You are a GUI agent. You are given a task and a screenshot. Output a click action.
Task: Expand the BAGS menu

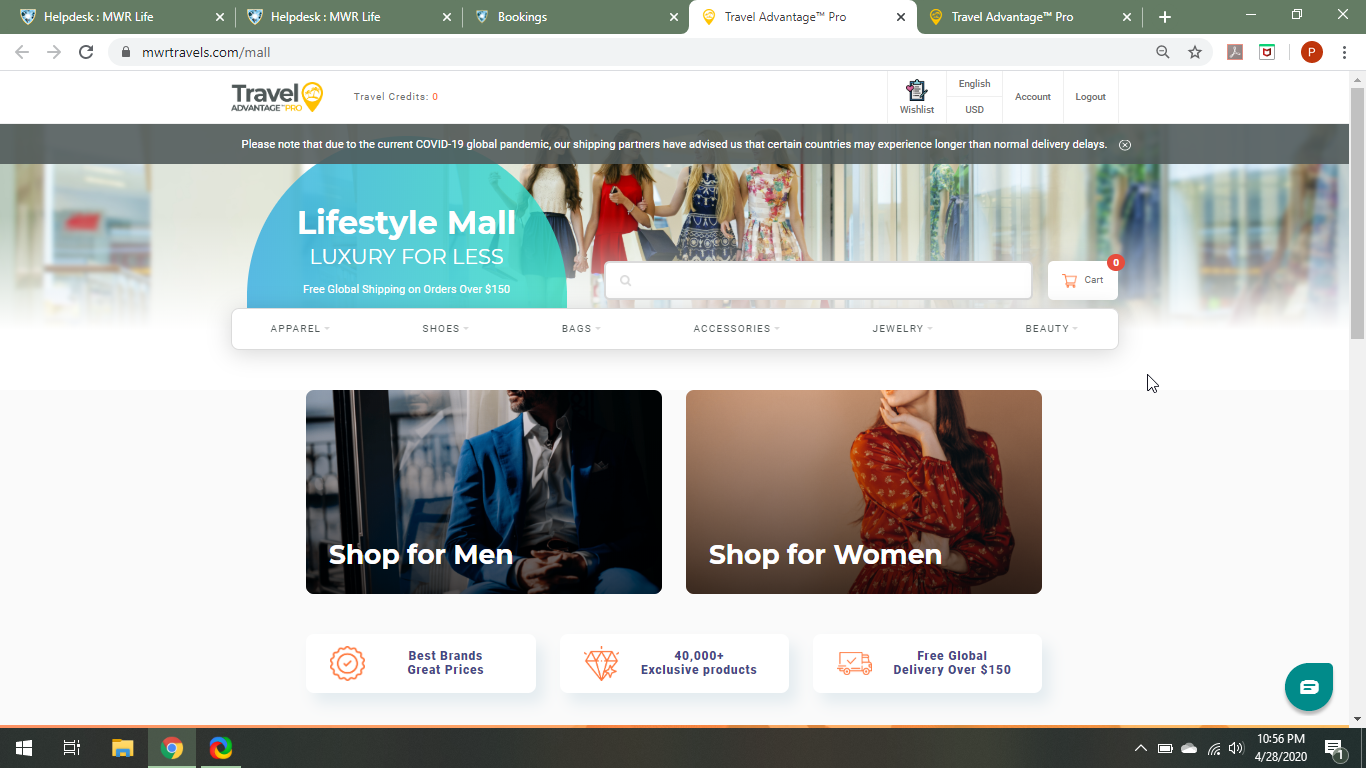581,329
